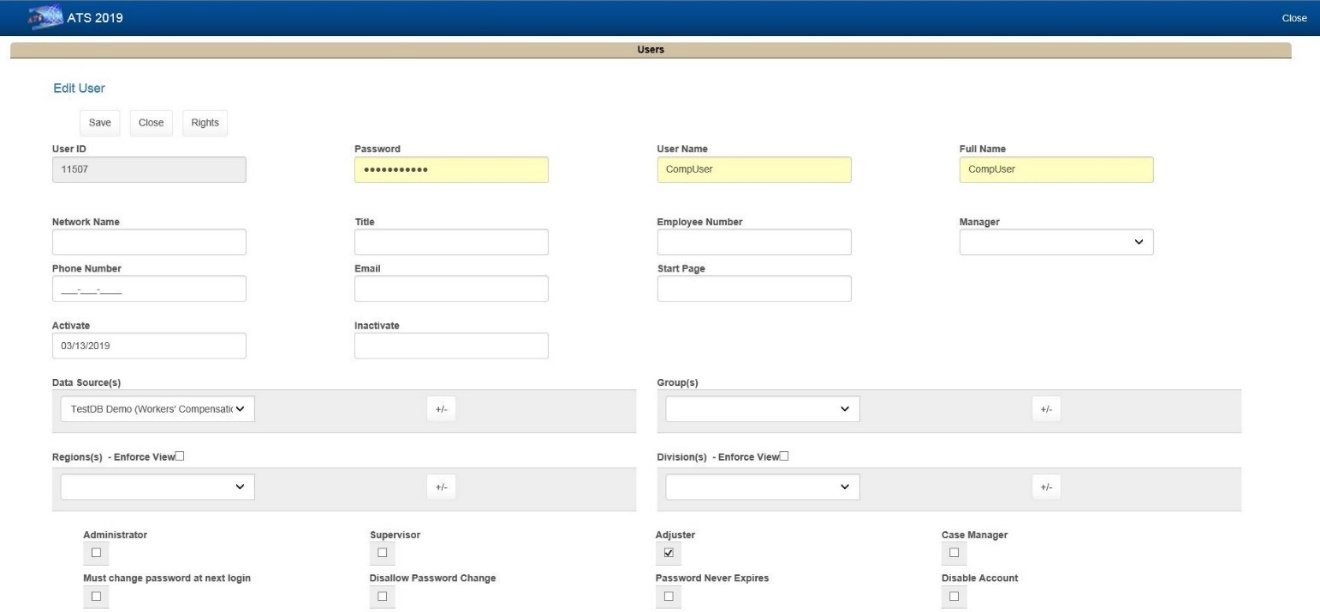Click into the Email input field
The image size is (1320, 612).
[451, 288]
